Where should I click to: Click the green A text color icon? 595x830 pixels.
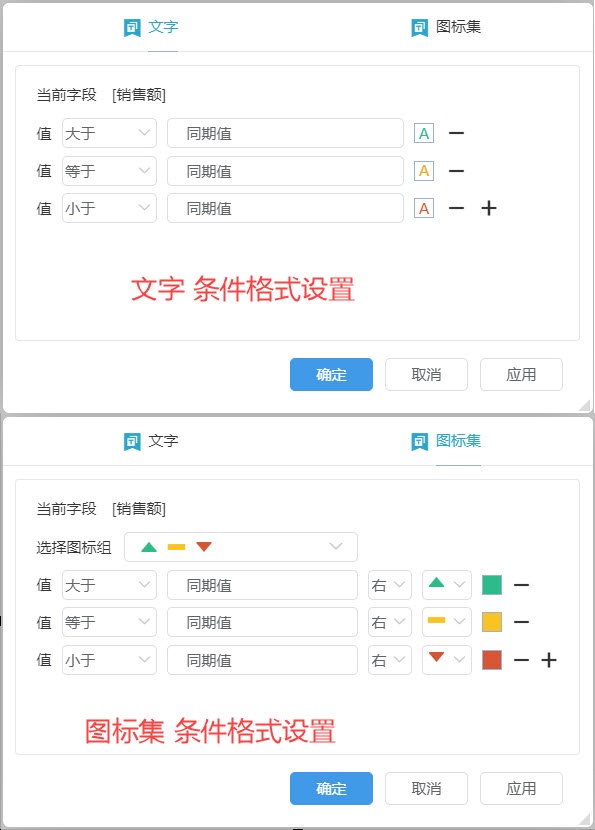[x=423, y=133]
